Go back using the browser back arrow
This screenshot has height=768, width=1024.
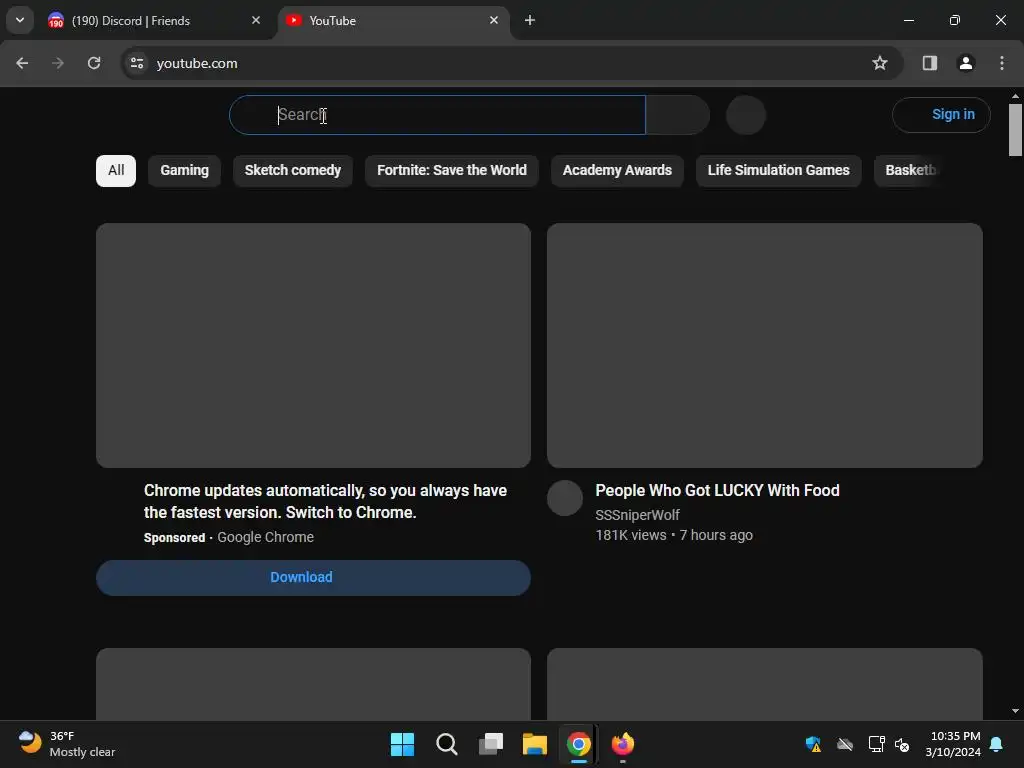pyautogui.click(x=22, y=63)
